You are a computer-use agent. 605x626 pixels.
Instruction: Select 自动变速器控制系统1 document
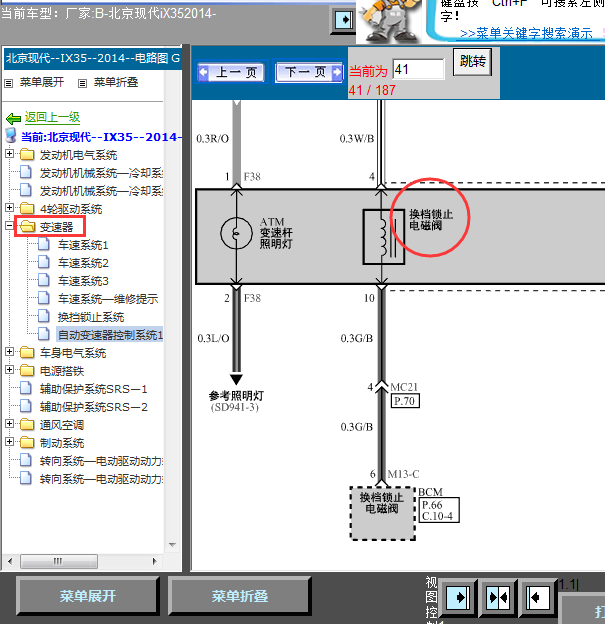click(x=110, y=335)
